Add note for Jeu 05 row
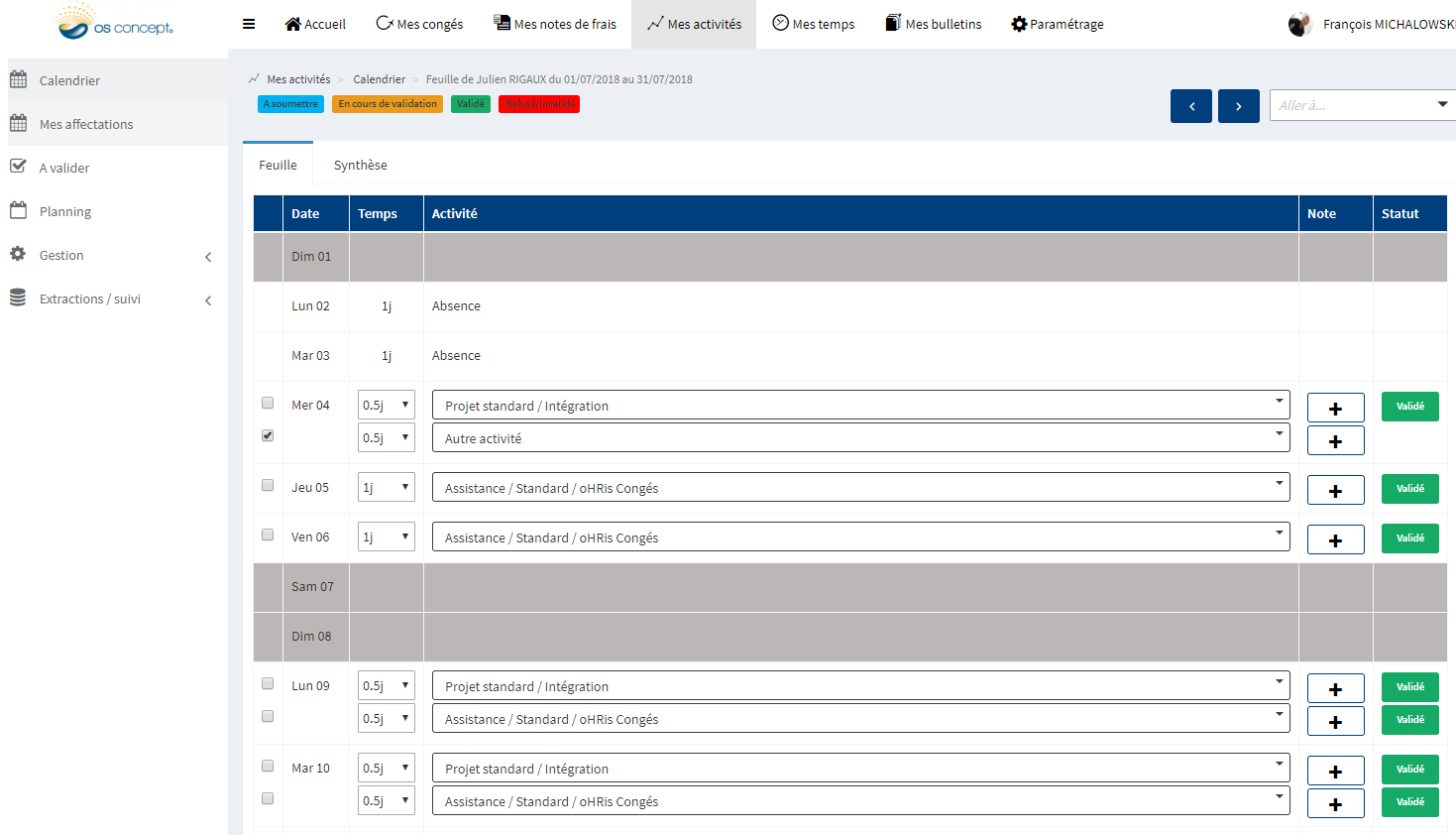Viewport: 1456px width, 835px height. pos(1335,490)
